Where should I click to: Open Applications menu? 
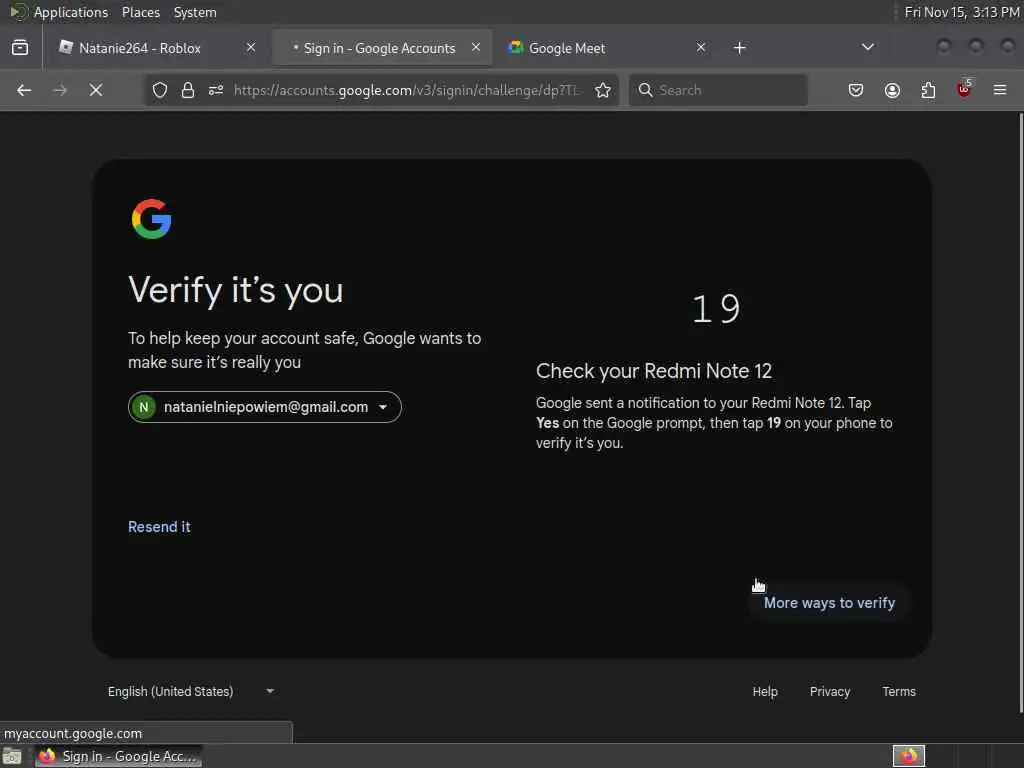tap(71, 12)
